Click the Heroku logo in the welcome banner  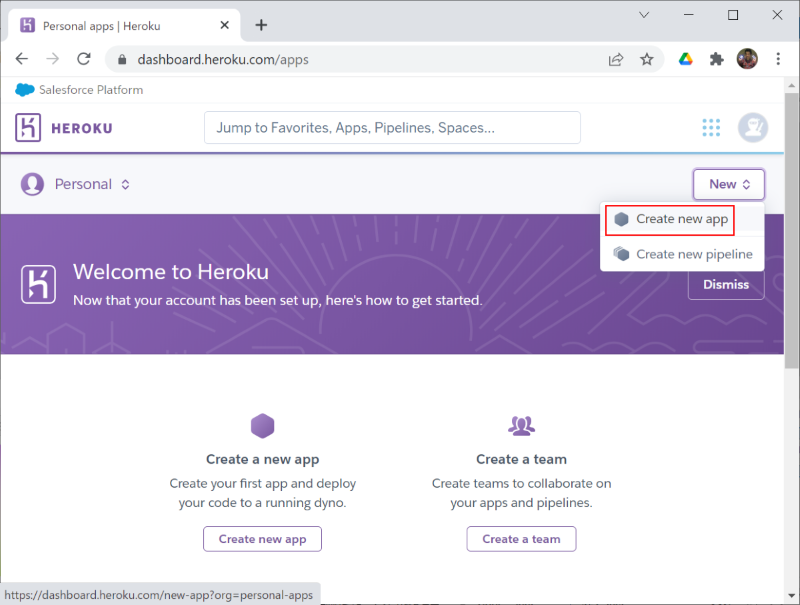tap(38, 285)
